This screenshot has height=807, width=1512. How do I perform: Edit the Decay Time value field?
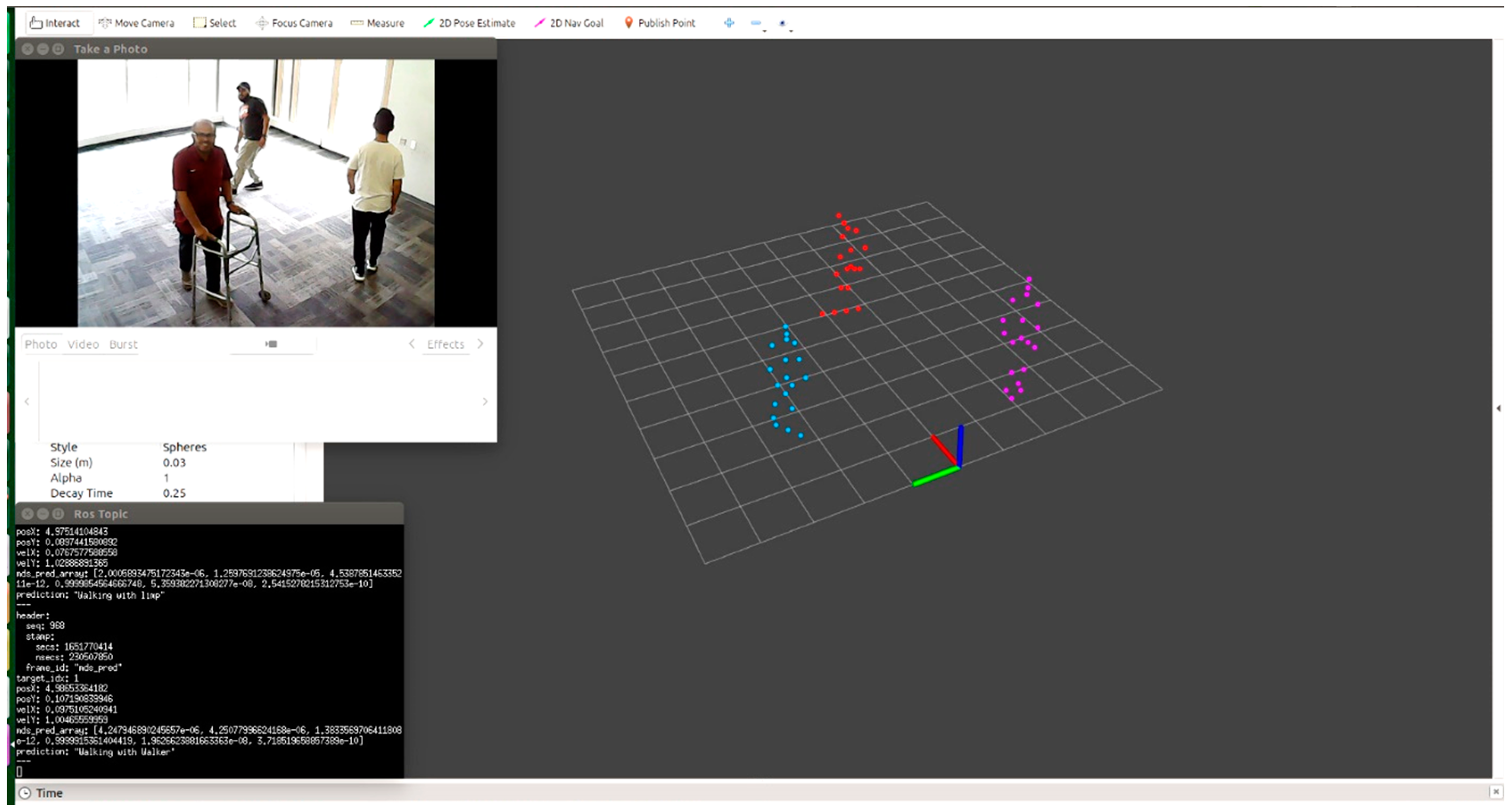point(174,493)
